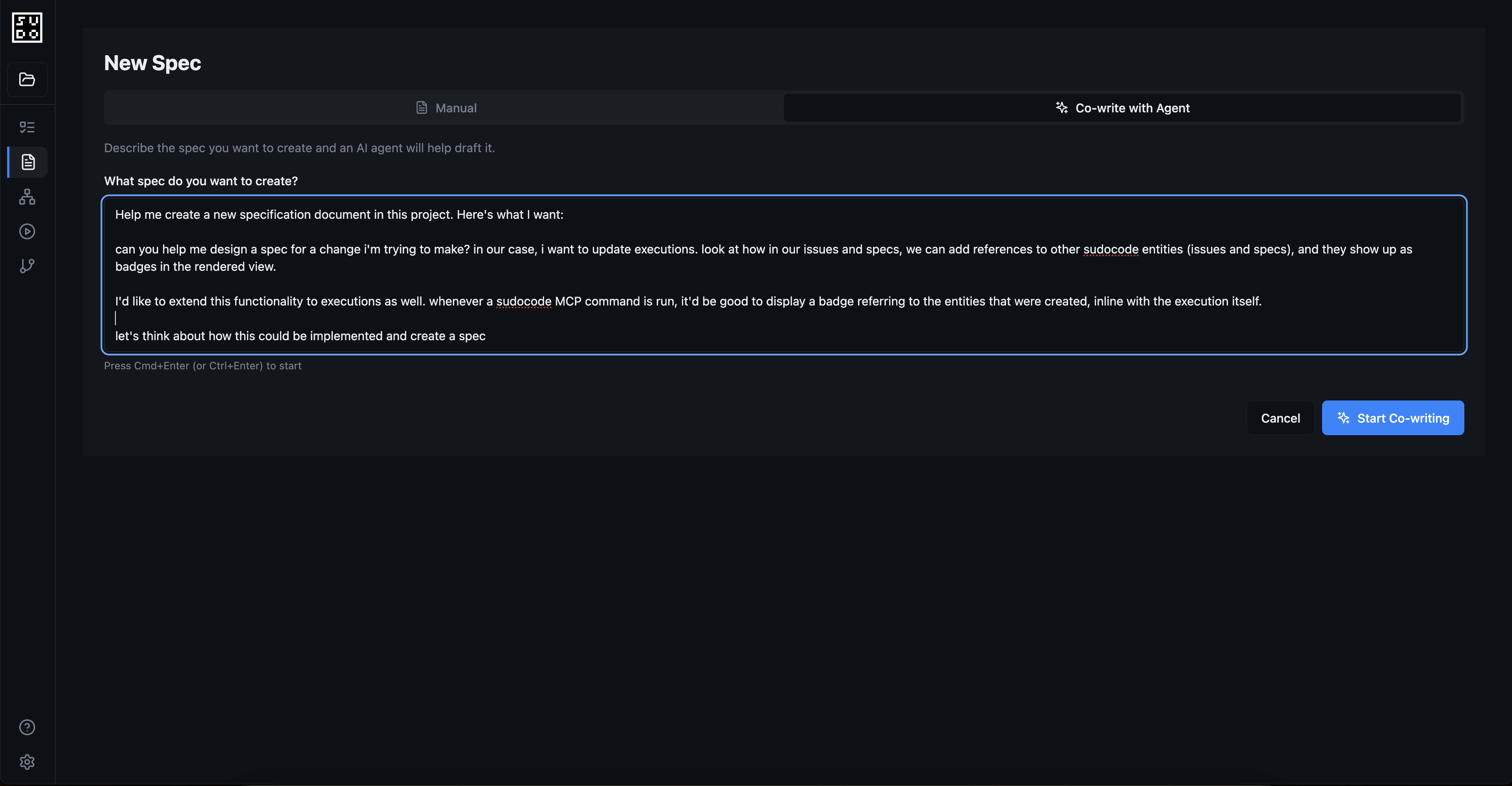
Task: Select the Co-write with Agent tab
Action: pos(1122,108)
